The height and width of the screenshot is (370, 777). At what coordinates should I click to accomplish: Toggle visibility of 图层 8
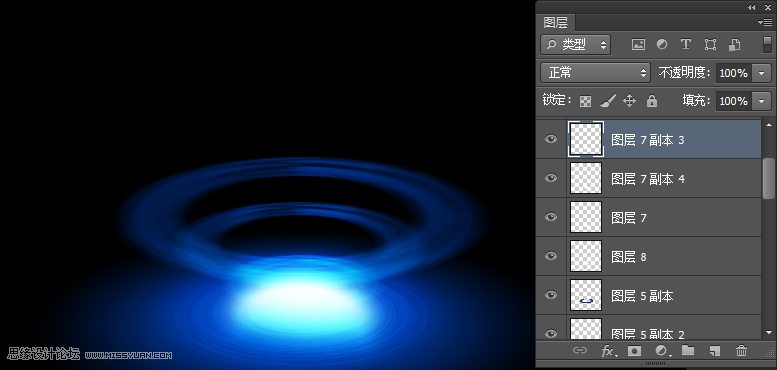click(x=551, y=256)
